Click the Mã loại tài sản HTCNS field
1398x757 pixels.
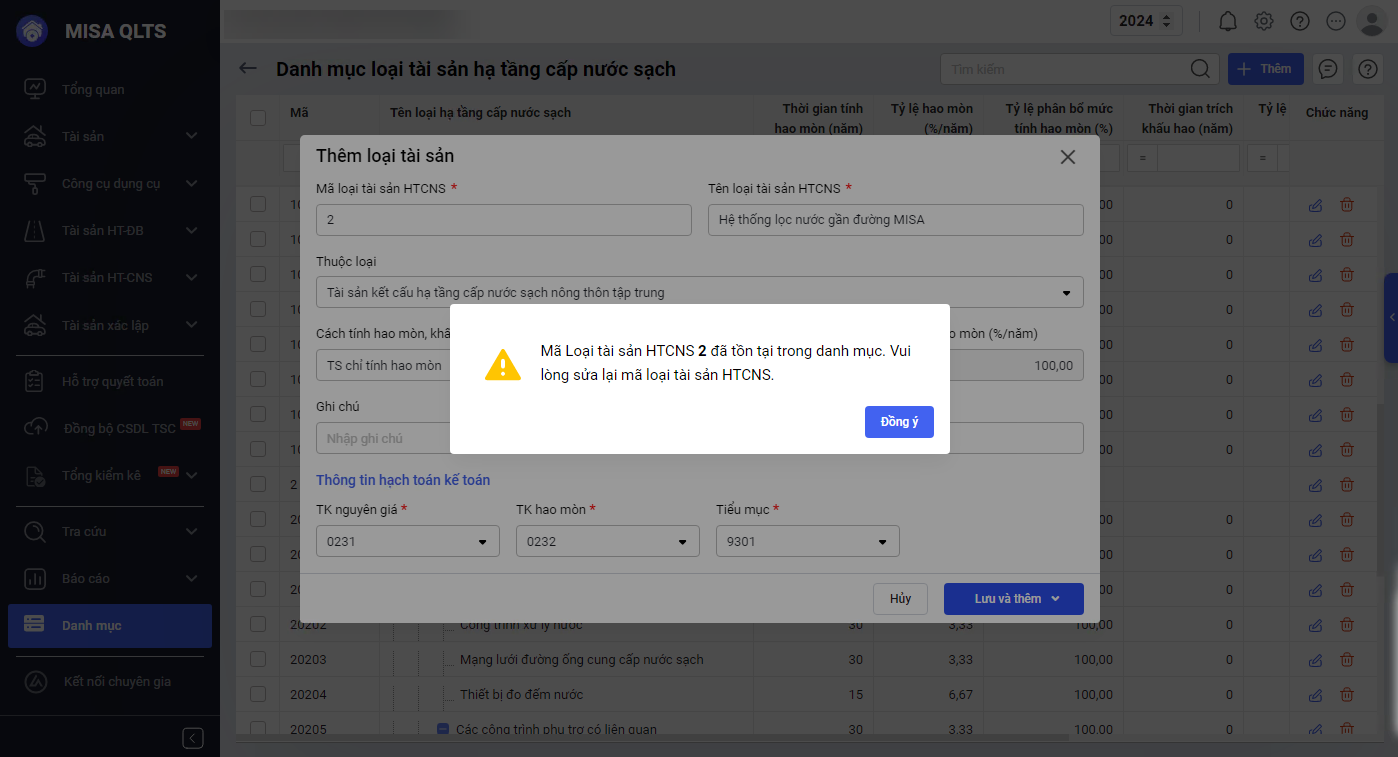pyautogui.click(x=503, y=220)
